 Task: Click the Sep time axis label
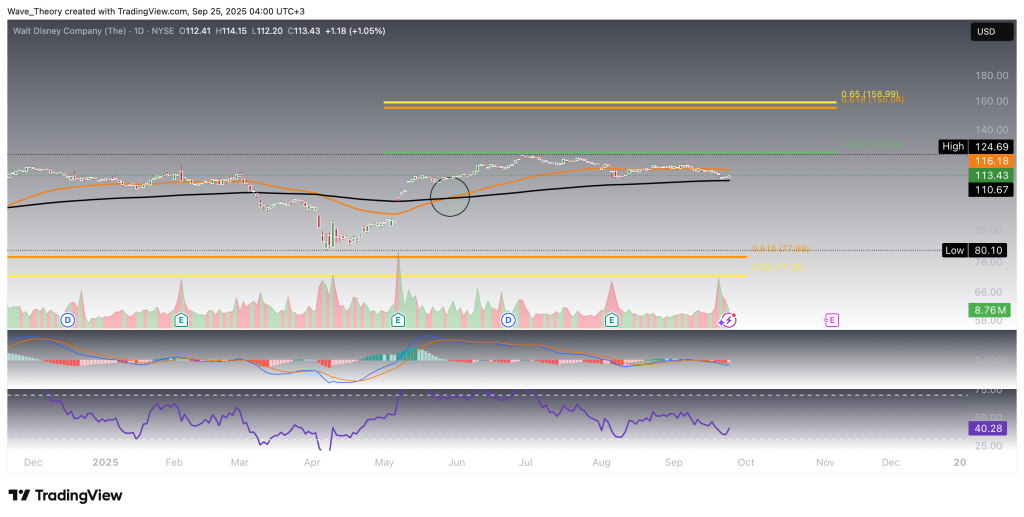click(673, 462)
